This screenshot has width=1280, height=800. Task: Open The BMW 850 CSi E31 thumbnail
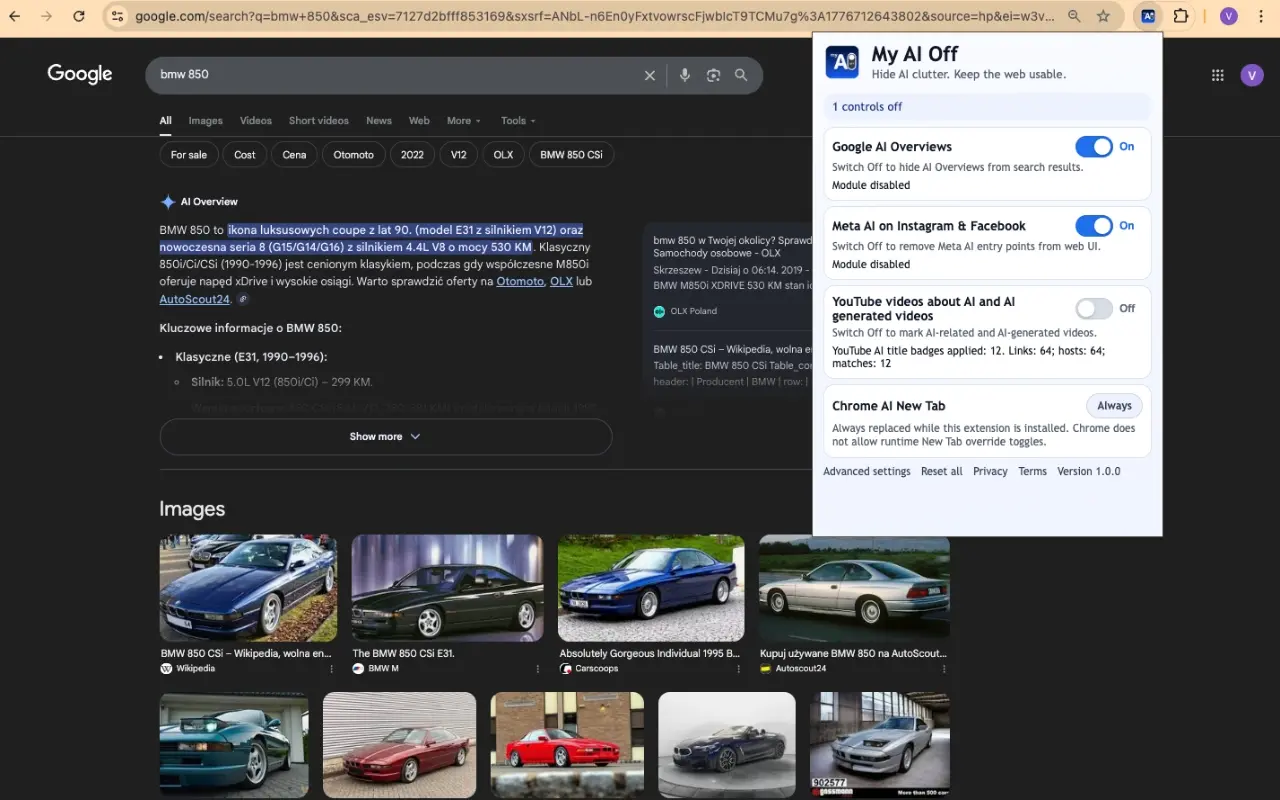[447, 588]
